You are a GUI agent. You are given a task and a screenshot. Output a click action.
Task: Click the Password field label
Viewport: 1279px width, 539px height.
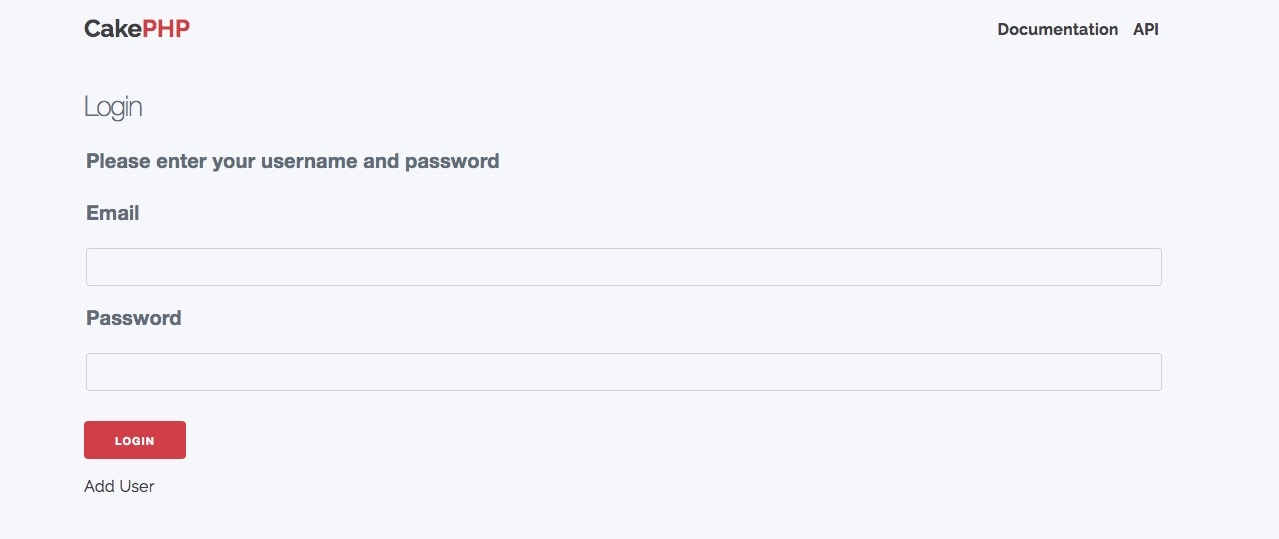(x=134, y=318)
